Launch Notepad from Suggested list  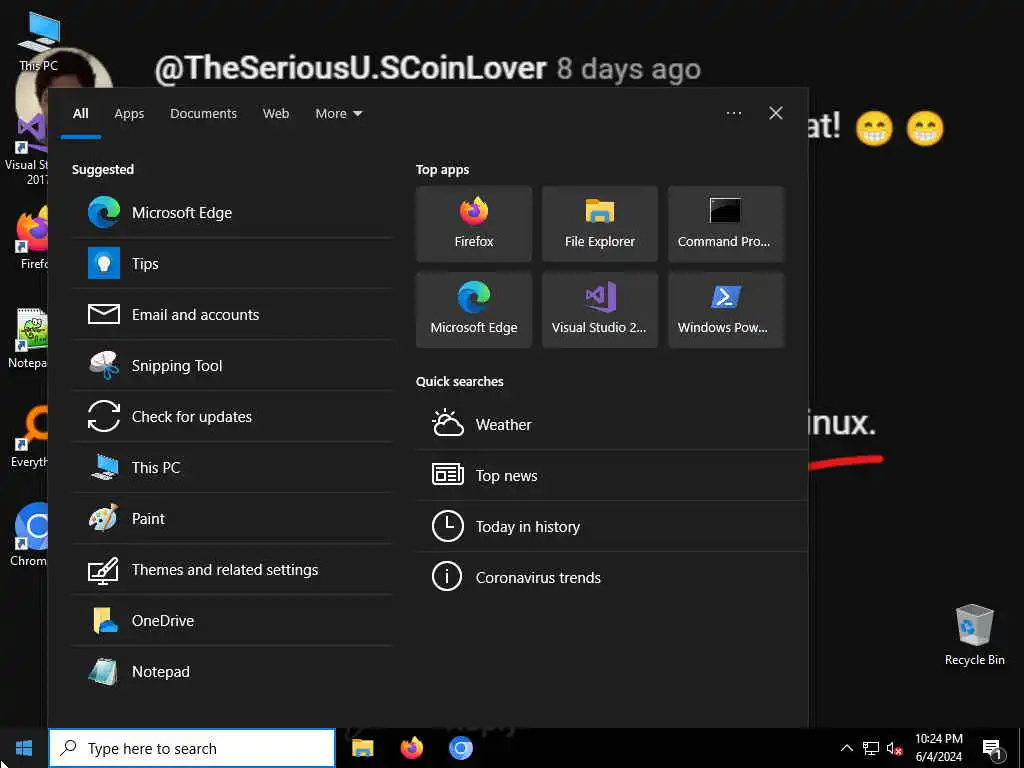tap(232, 671)
